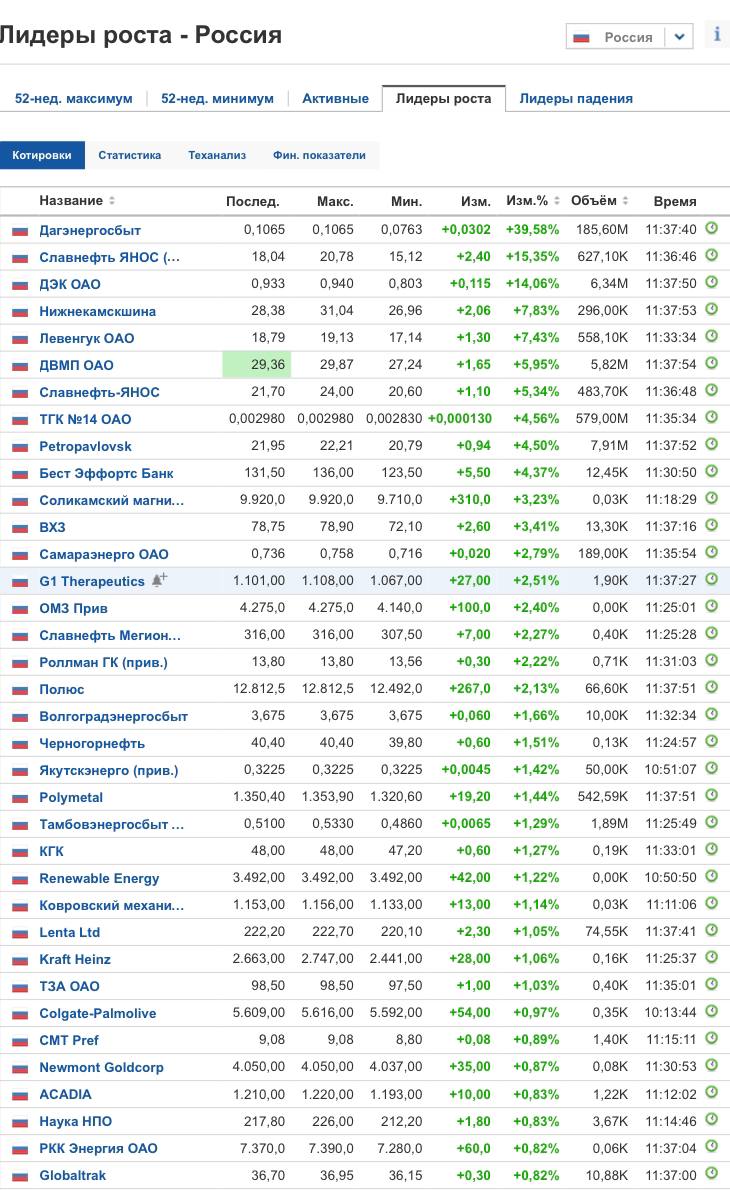This screenshot has width=730, height=1190.
Task: Open the СМТ Pref stock link
Action: (x=69, y=1040)
